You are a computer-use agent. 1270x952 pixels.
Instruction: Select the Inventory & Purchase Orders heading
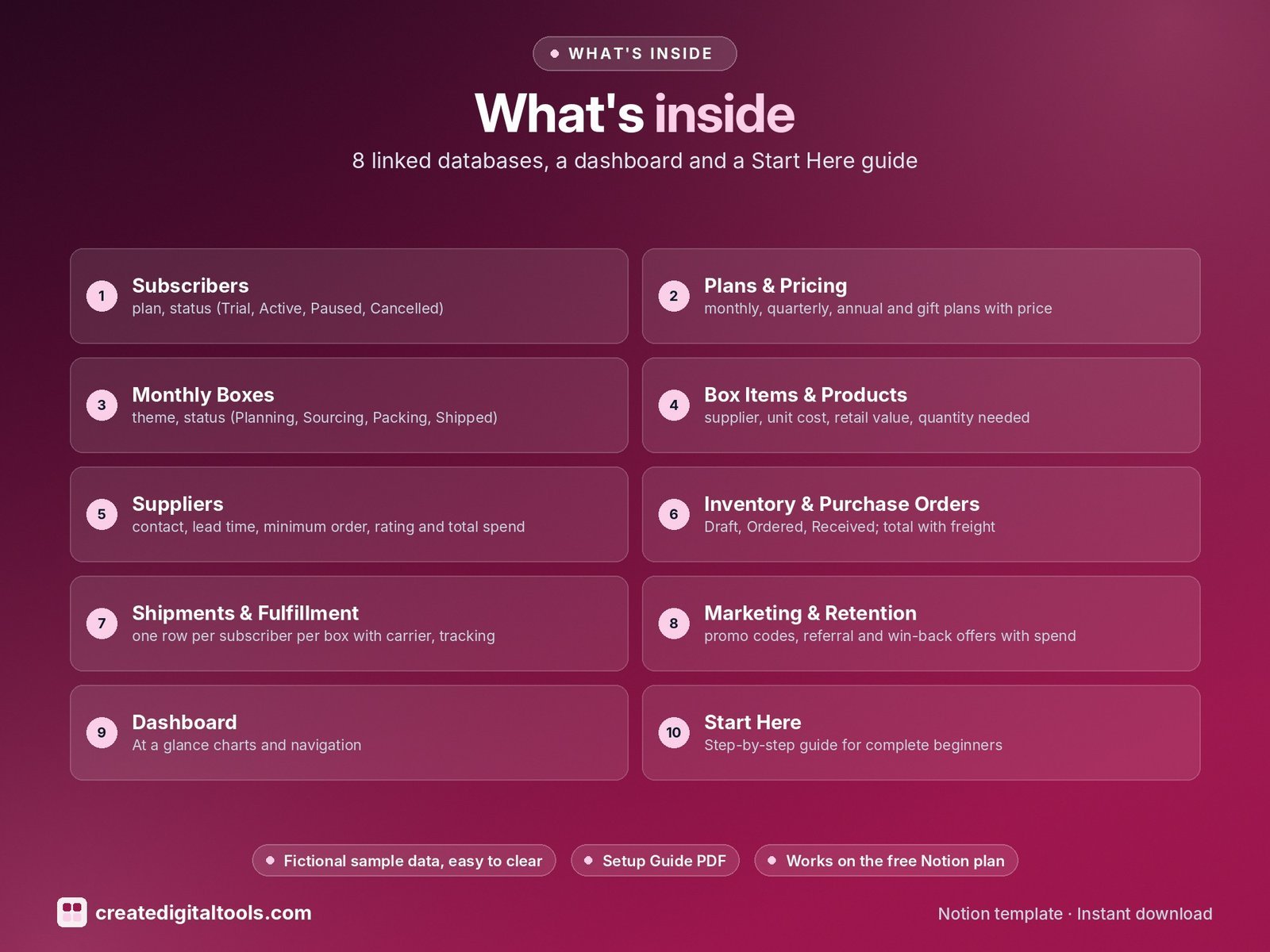[842, 505]
